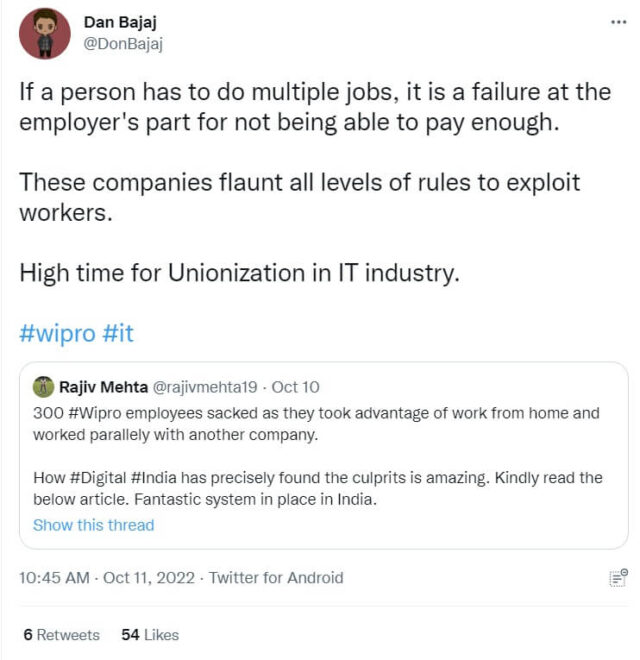
Task: Open Rajiv Mehta's name in quoted tweet
Action: 104,387
